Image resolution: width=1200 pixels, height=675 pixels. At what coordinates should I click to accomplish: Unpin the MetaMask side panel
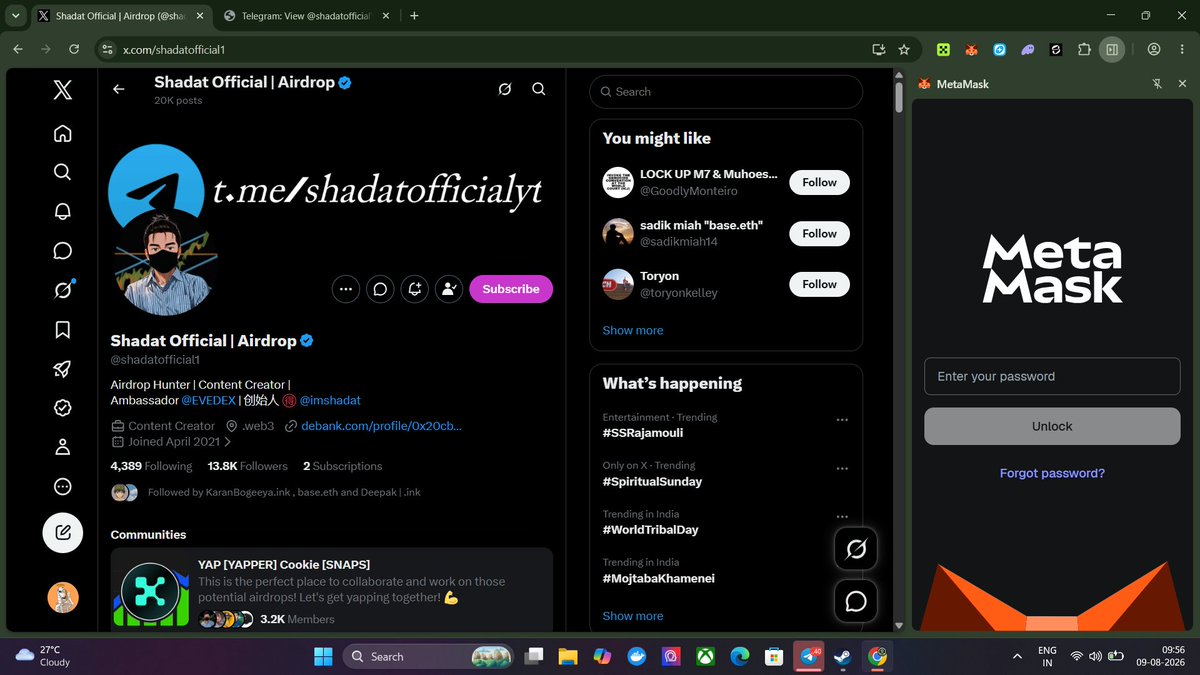[x=1156, y=84]
